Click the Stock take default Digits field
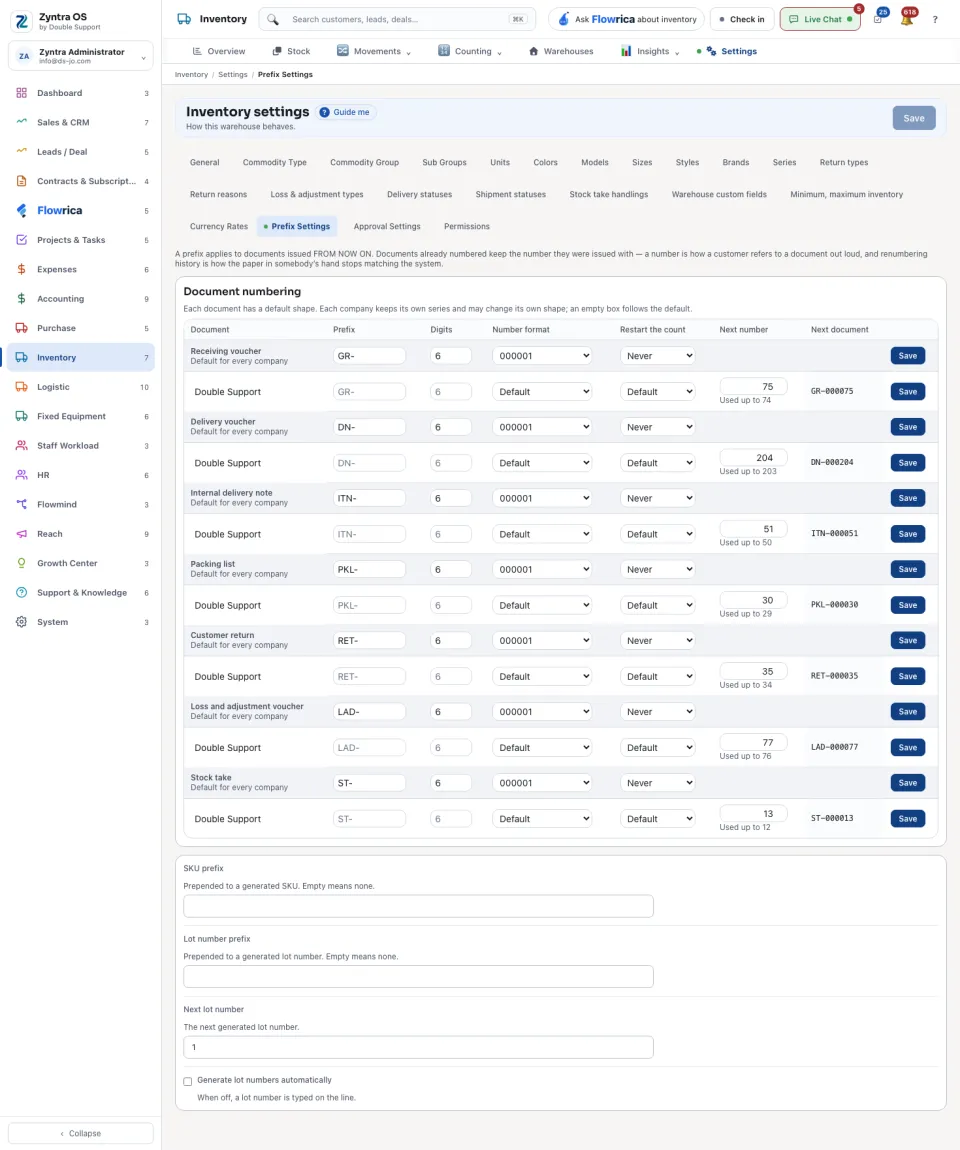The height and width of the screenshot is (1150, 960). coord(450,783)
